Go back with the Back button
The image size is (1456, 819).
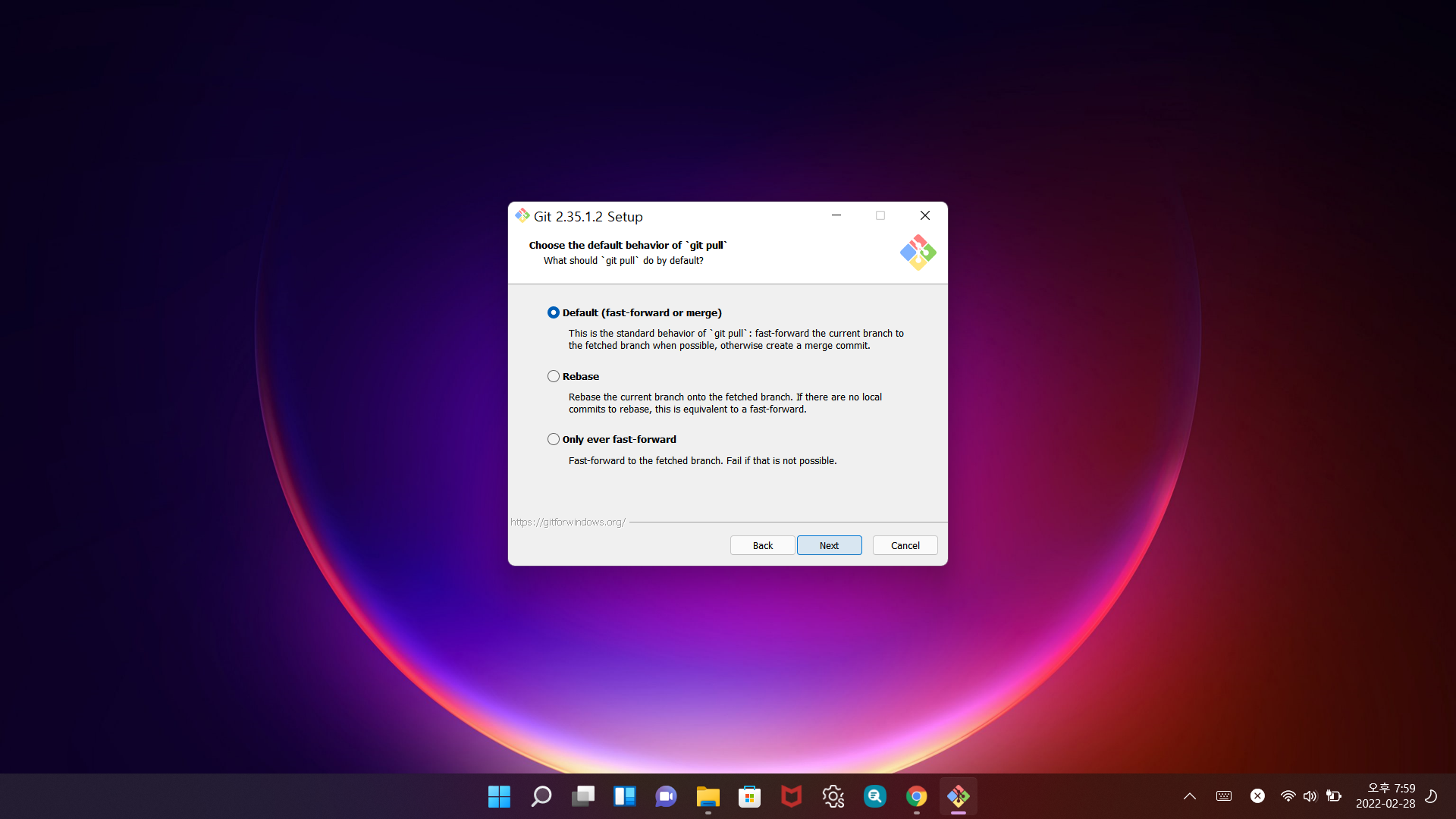tap(762, 545)
